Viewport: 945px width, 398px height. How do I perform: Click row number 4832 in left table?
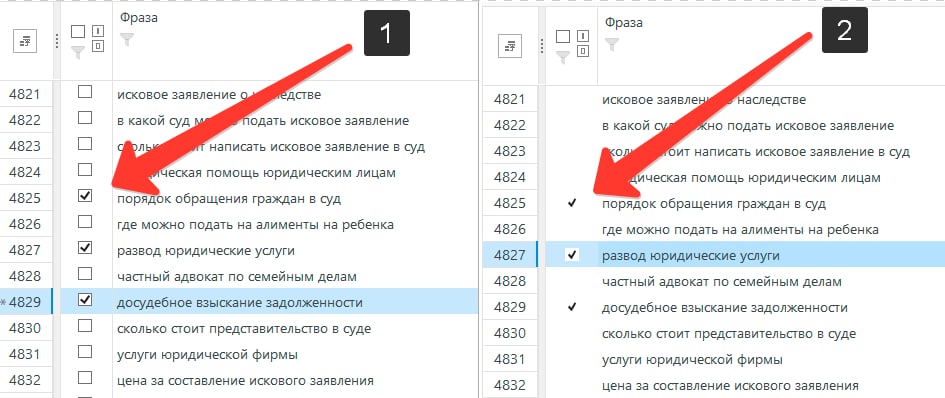[x=25, y=380]
